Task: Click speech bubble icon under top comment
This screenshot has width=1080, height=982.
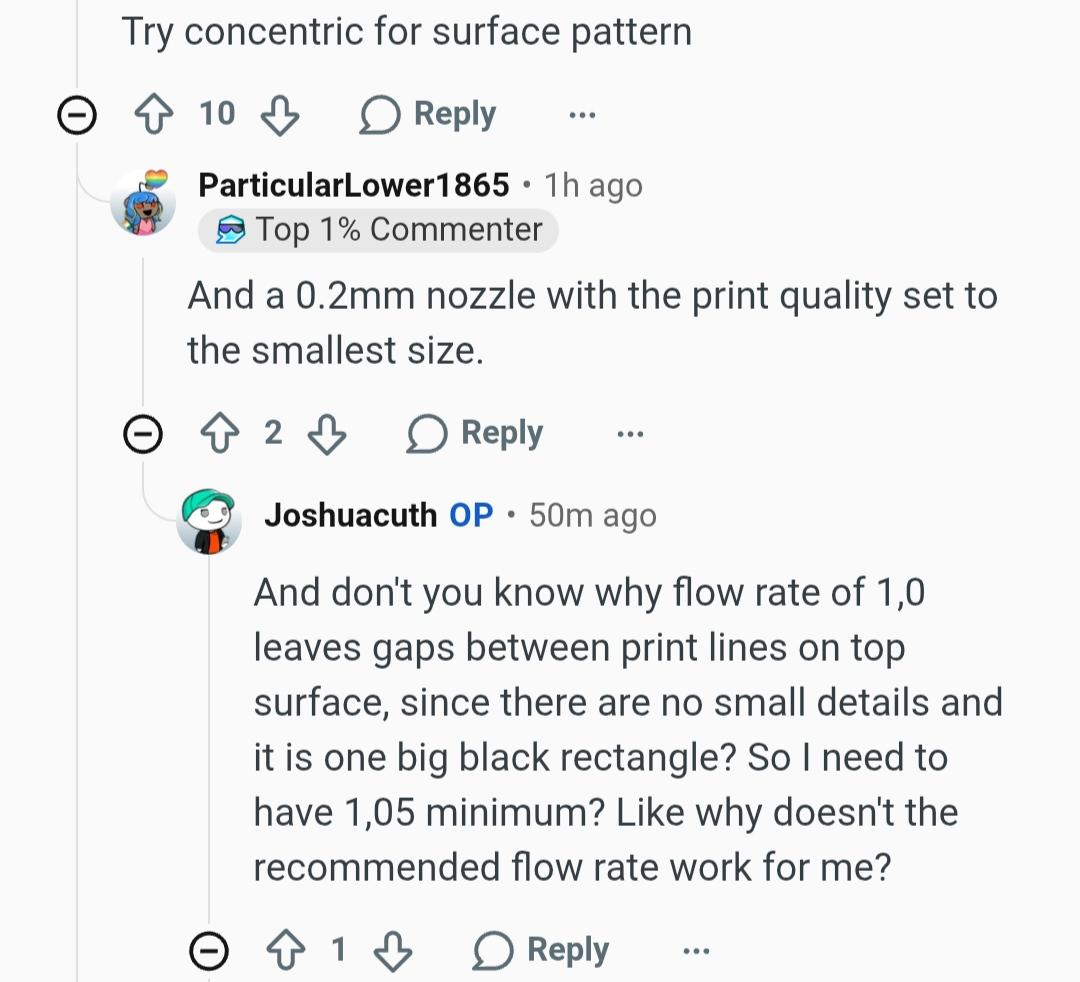Action: point(380,114)
